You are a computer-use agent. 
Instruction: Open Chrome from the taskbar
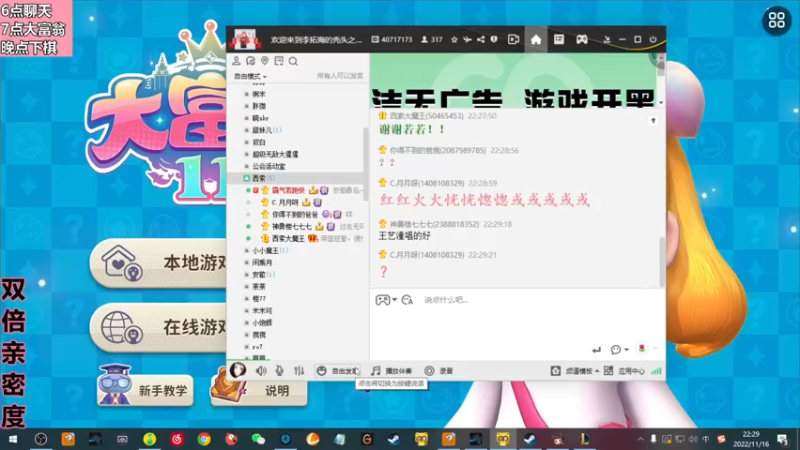pos(204,439)
